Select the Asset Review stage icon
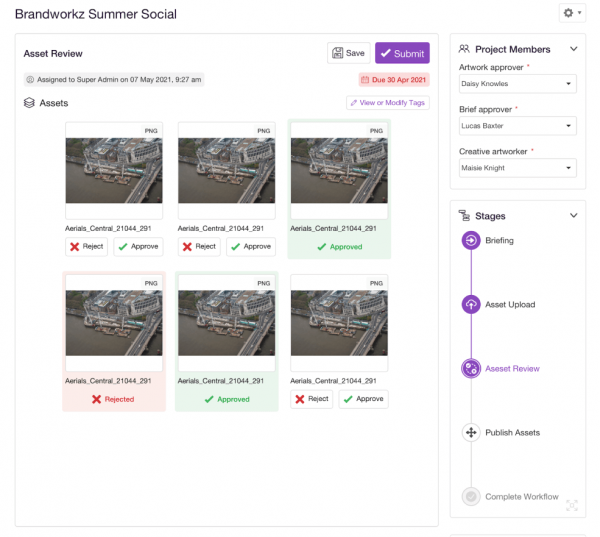The width and height of the screenshot is (600, 537). [x=471, y=368]
